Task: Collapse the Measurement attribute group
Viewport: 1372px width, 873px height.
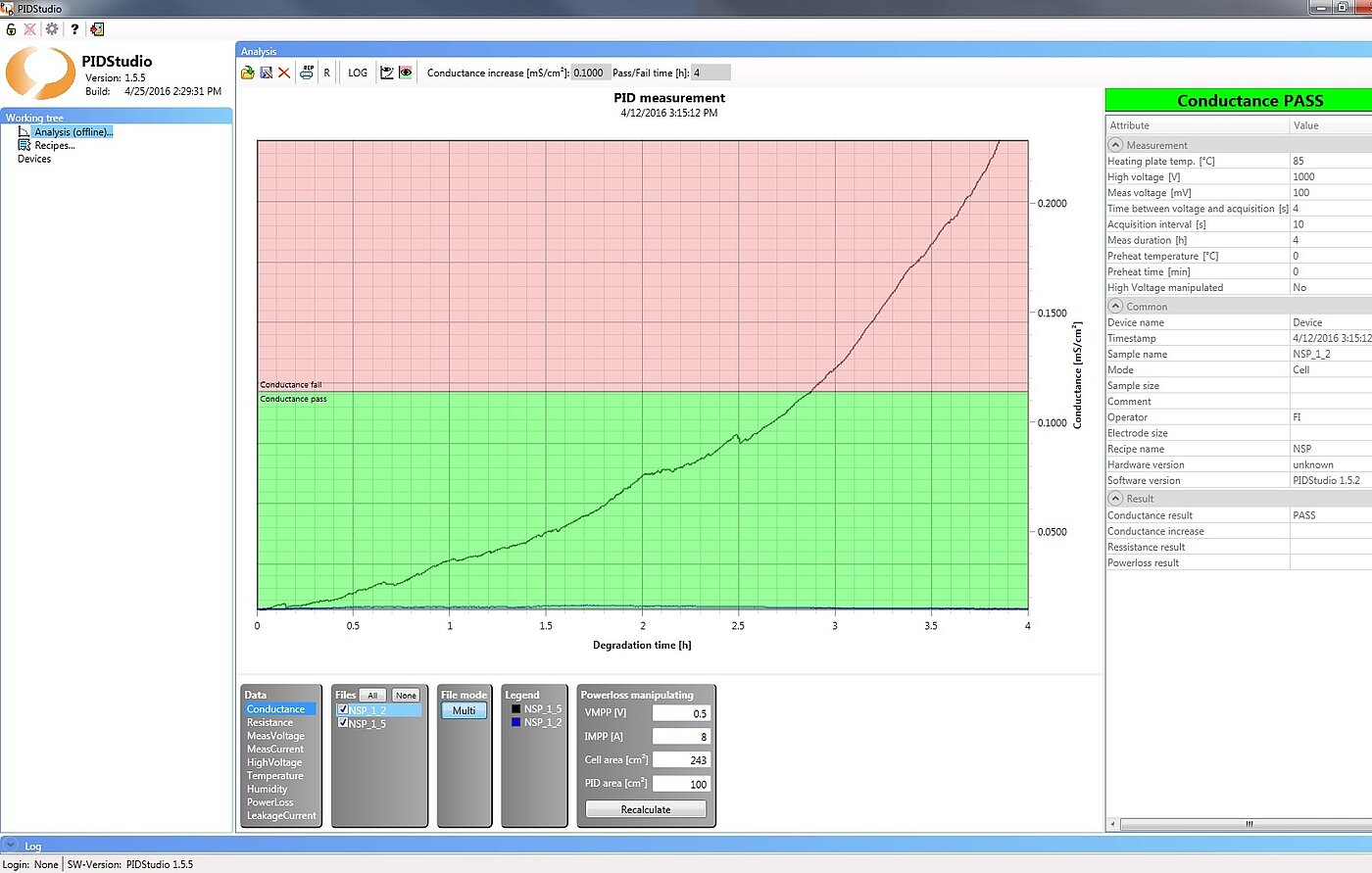Action: (x=1115, y=145)
